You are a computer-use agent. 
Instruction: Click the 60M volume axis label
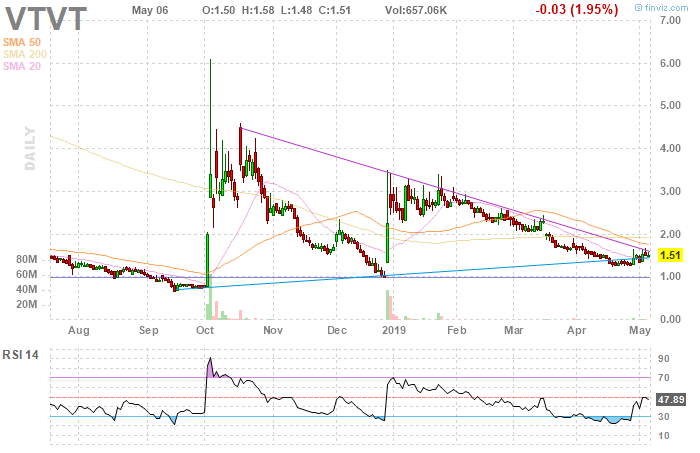(x=26, y=274)
